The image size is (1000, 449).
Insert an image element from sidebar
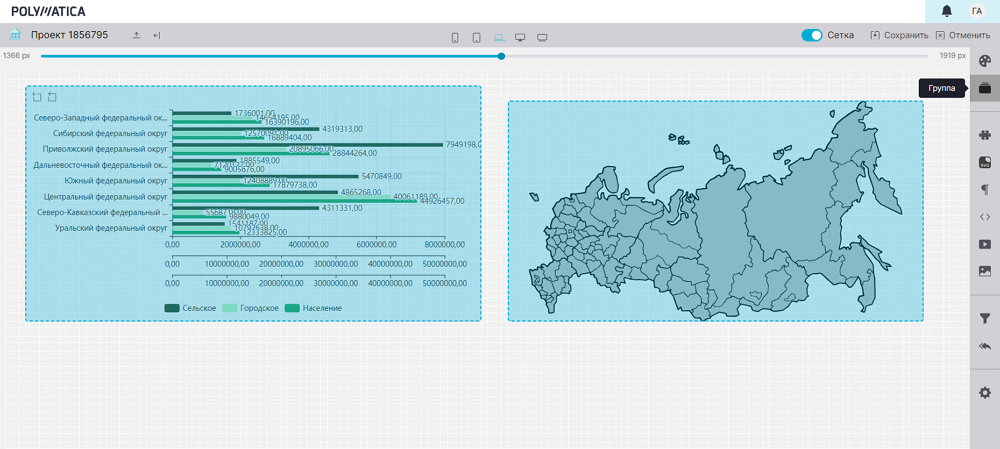coord(985,271)
